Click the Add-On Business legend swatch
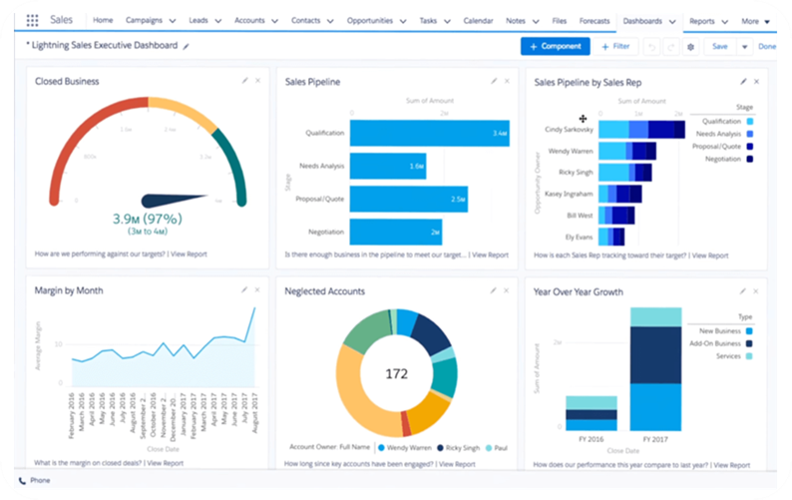792x500 pixels. (749, 343)
